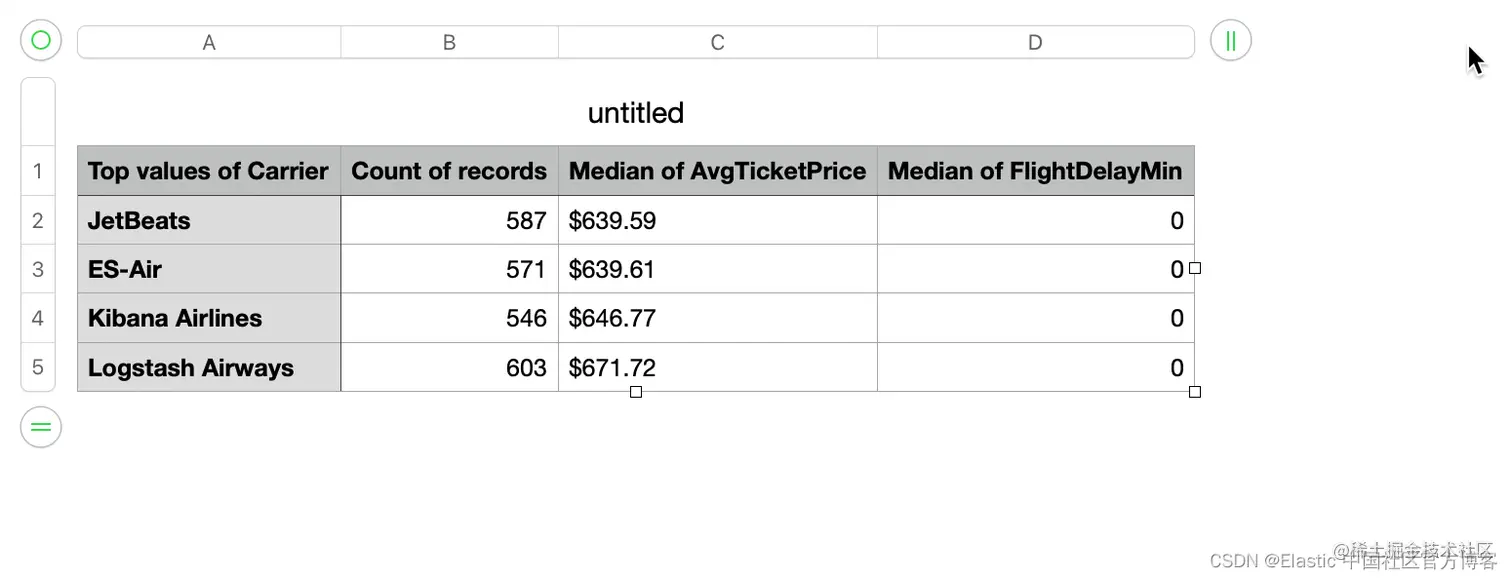Click the right-edge table resize handle
Screen dimensions: 1512x579
point(1194,268)
